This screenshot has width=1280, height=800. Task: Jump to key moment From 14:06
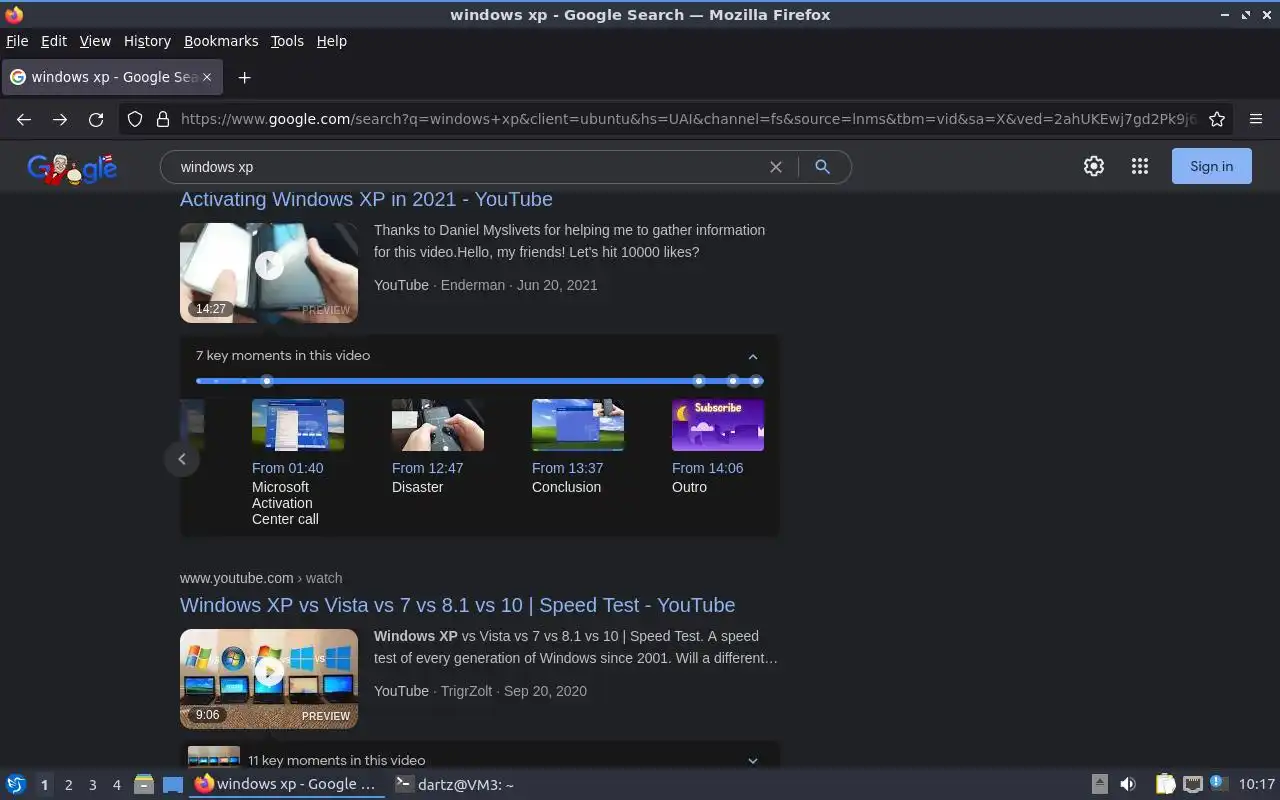tap(707, 468)
